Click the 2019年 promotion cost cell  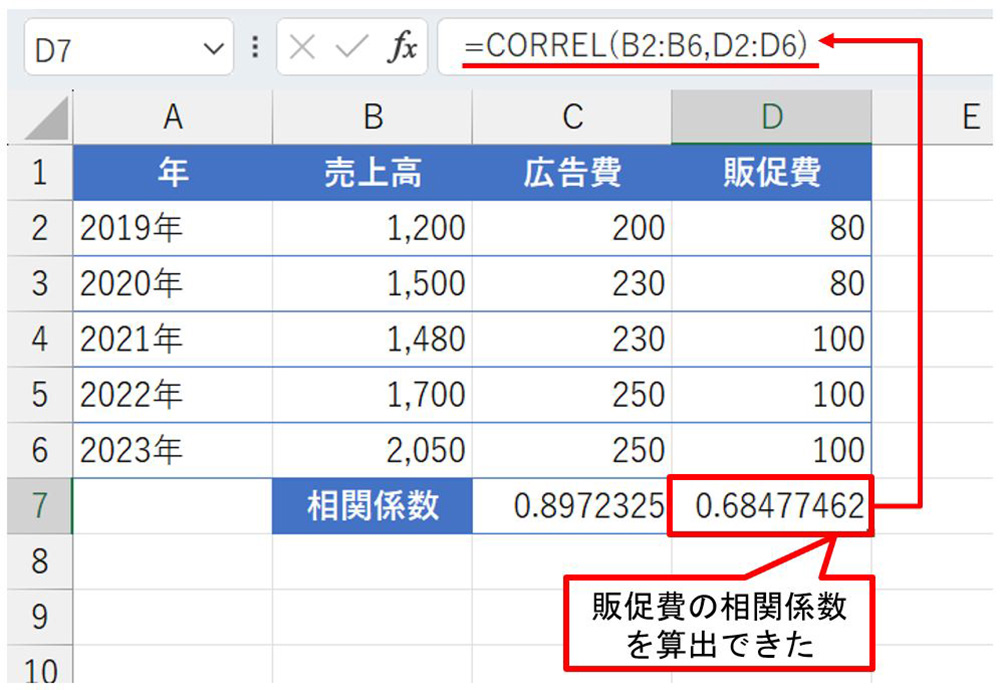(772, 228)
